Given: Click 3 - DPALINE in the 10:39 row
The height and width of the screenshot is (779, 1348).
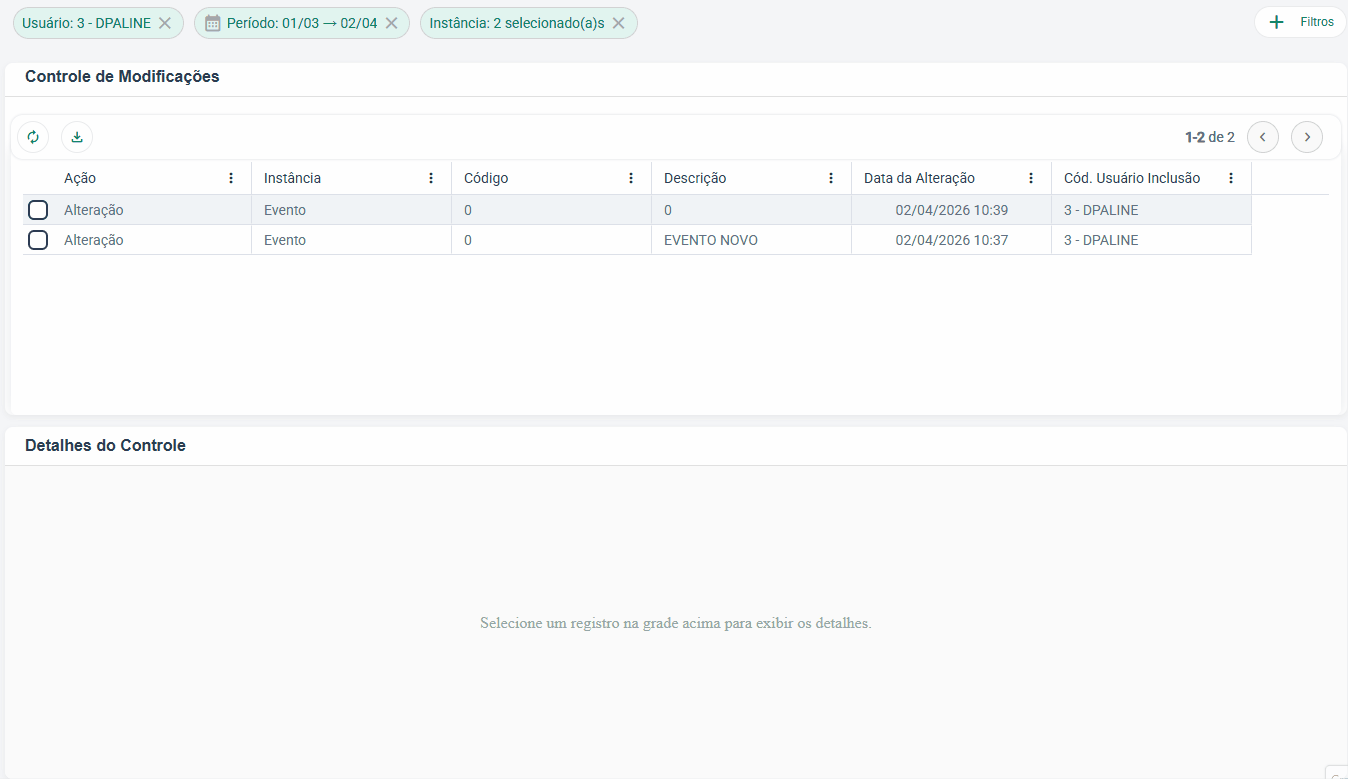Looking at the screenshot, I should [x=1101, y=210].
